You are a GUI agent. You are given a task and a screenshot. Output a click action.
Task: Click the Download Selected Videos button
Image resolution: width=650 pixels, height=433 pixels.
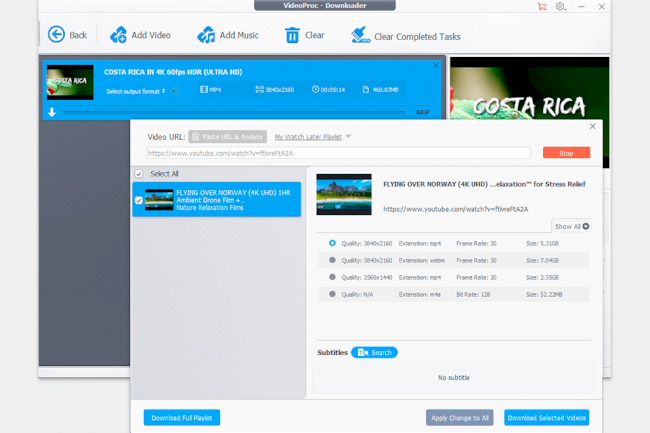[x=546, y=418]
